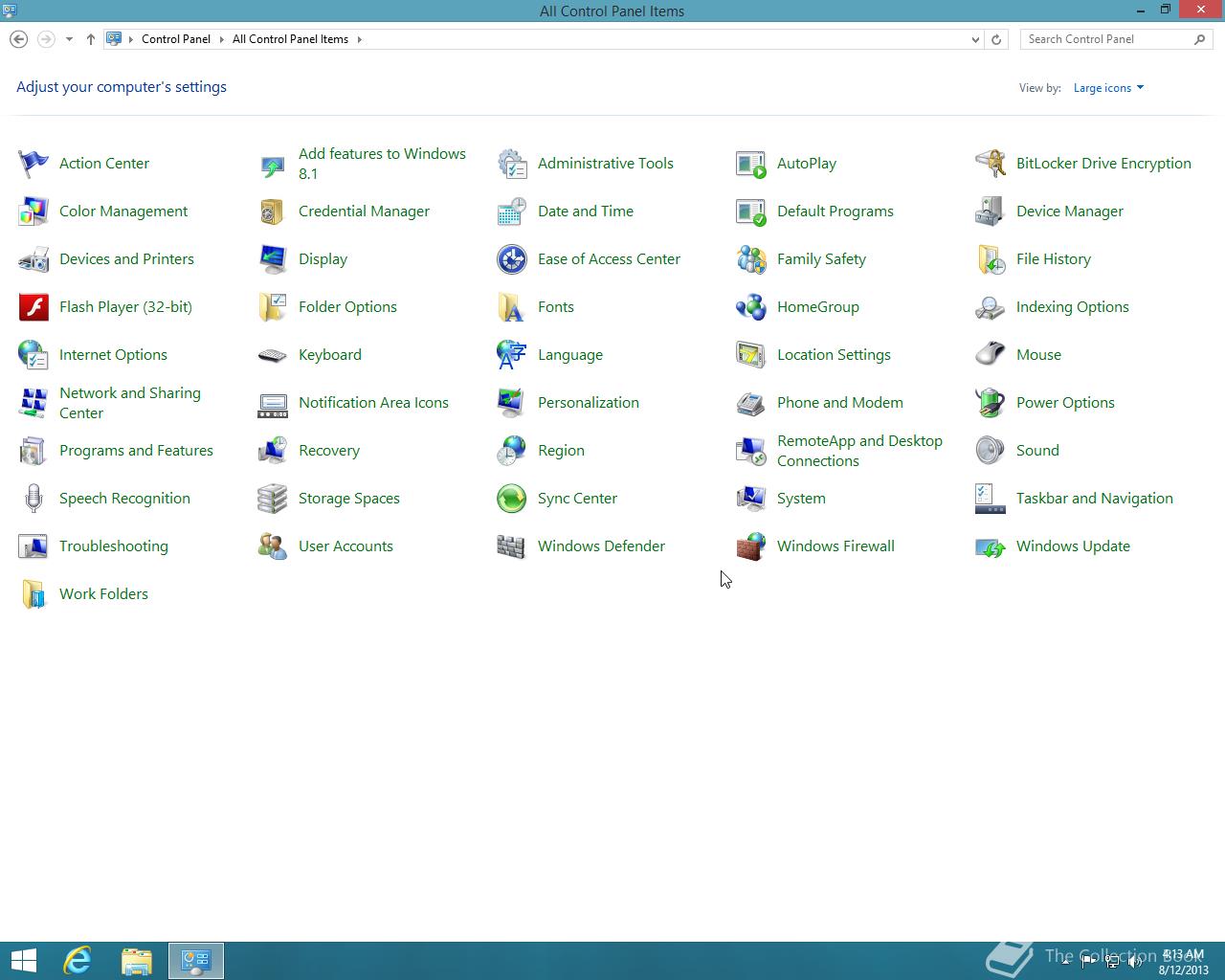This screenshot has height=980, width=1225.
Task: Click the Device Manager link
Action: pos(1070,212)
